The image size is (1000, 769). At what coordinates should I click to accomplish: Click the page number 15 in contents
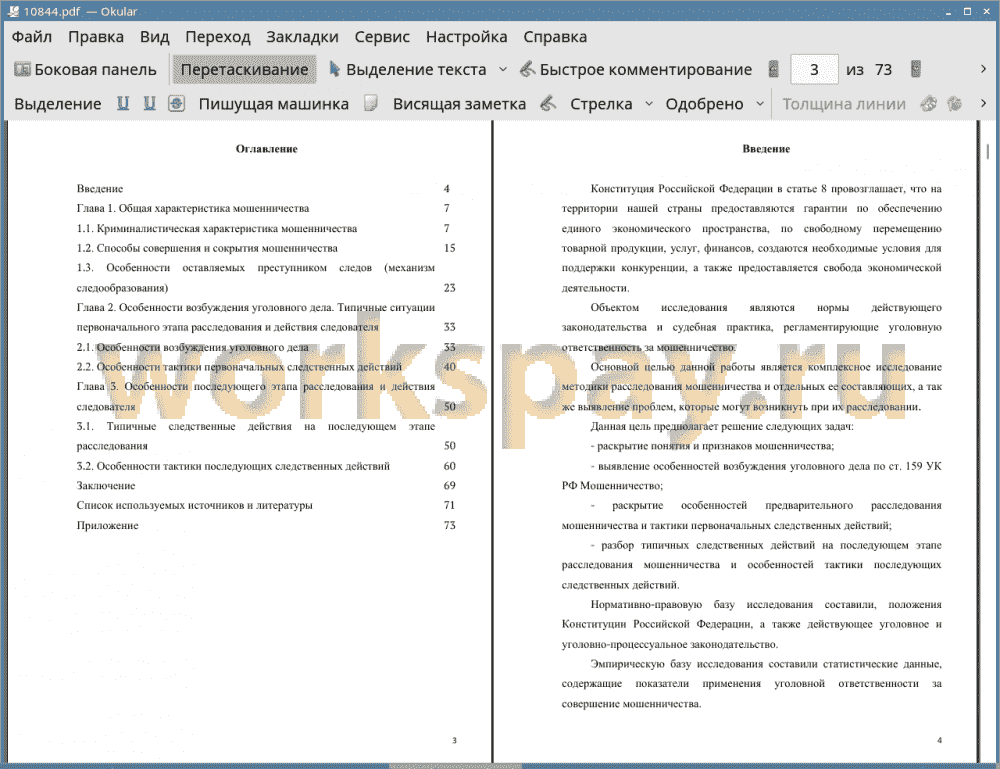[x=450, y=248]
